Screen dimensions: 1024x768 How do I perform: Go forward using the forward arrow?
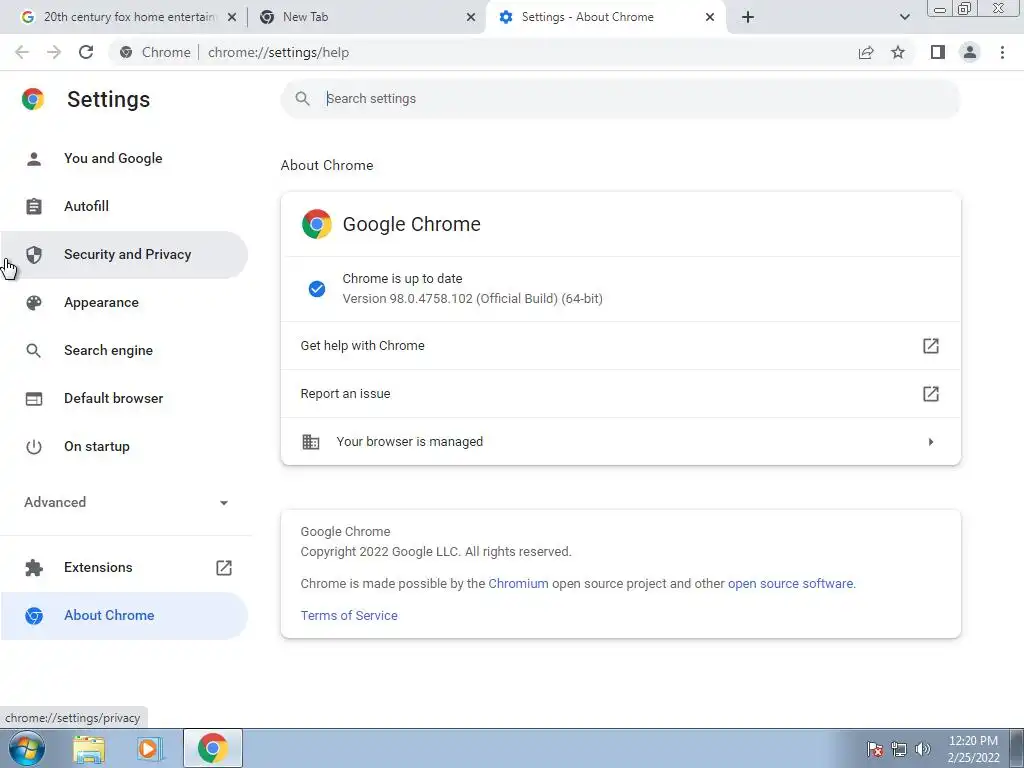click(54, 52)
